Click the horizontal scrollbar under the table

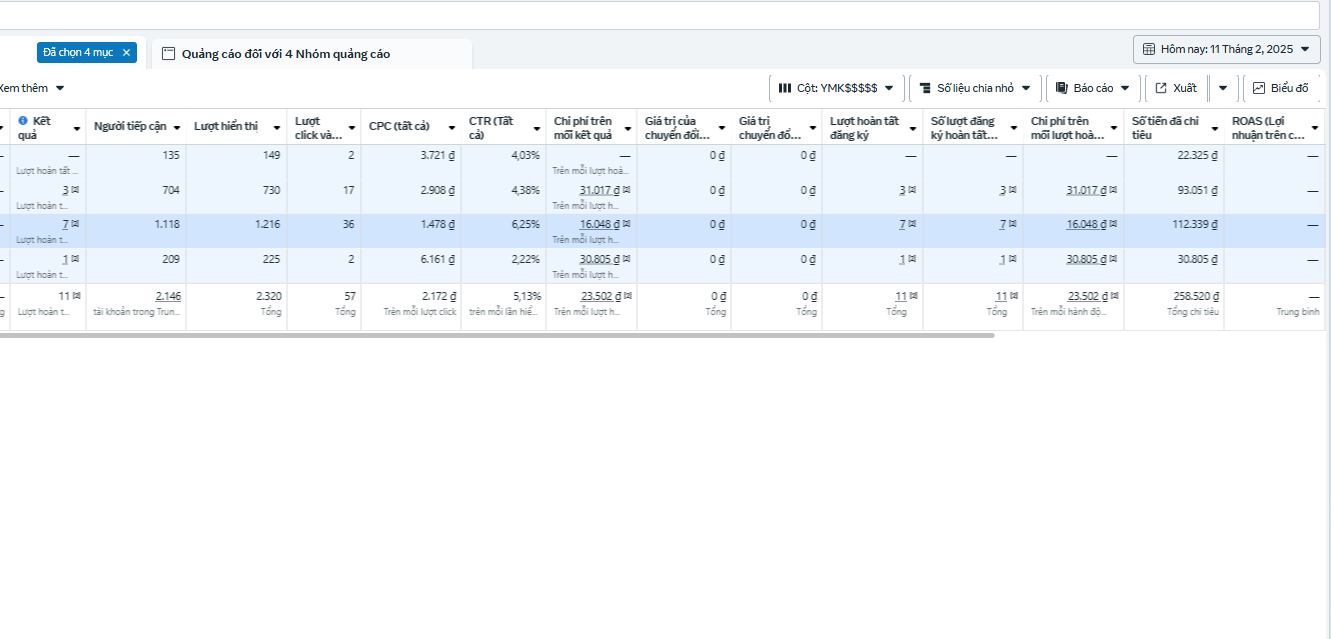point(497,335)
